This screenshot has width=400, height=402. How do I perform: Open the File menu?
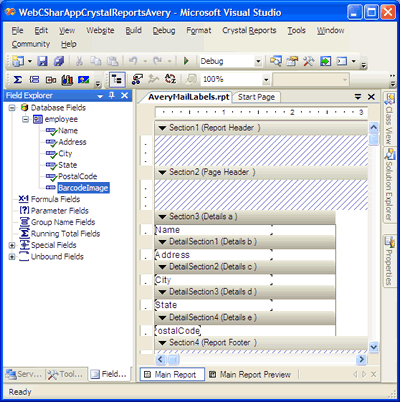[x=17, y=30]
